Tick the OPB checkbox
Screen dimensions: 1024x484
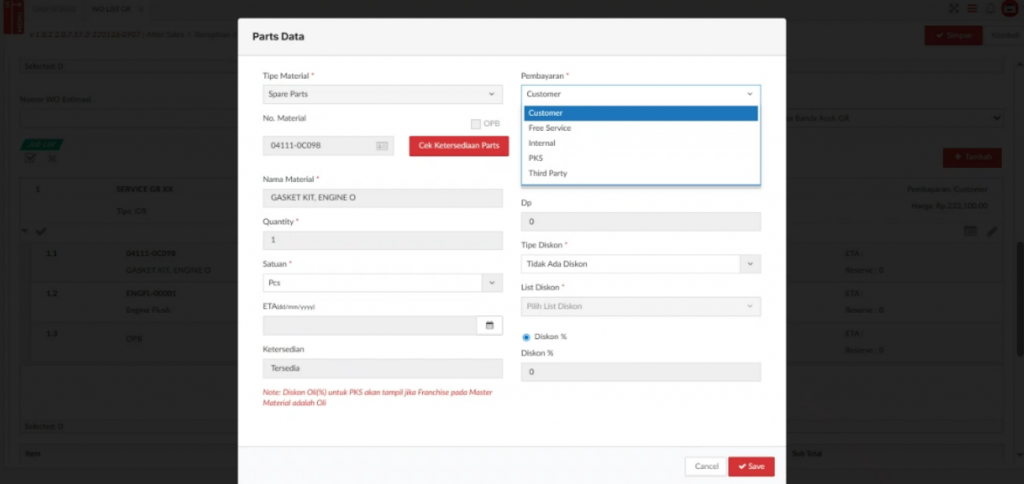click(x=476, y=124)
